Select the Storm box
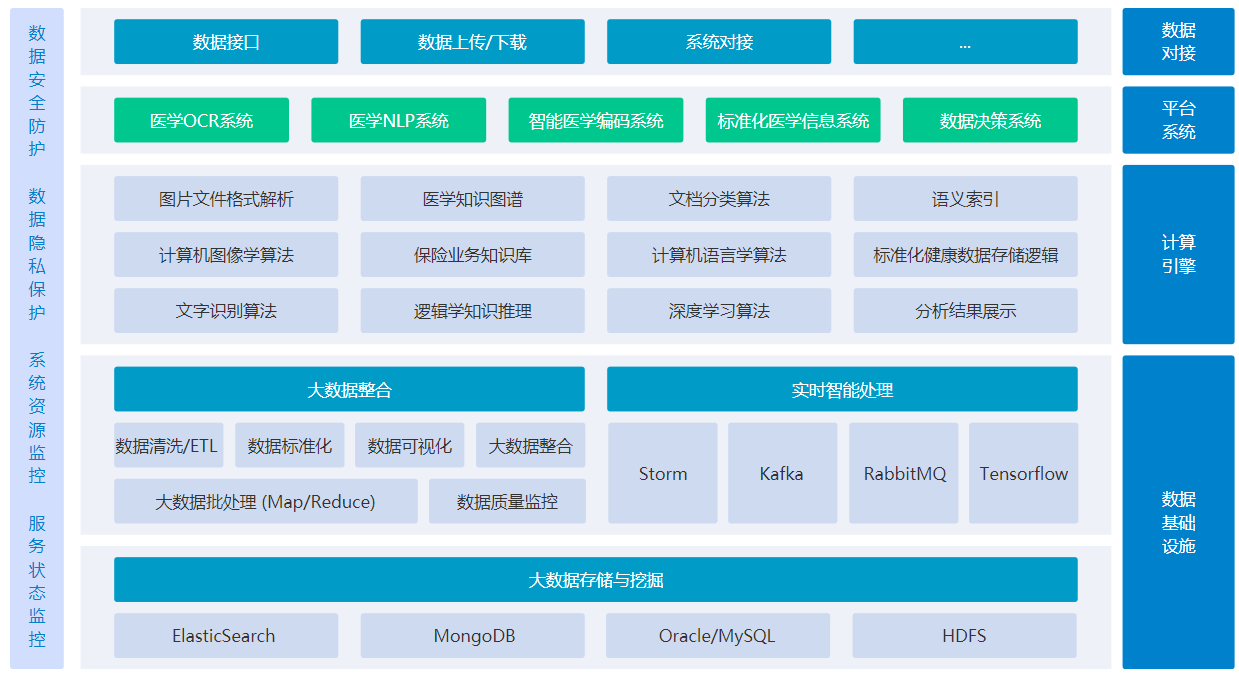The image size is (1239, 676). coord(663,473)
